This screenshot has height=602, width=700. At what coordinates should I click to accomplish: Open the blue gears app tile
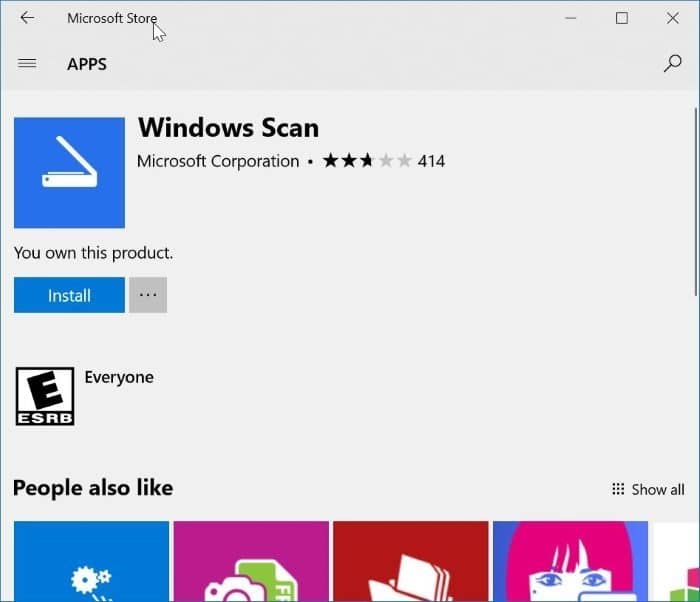92,561
